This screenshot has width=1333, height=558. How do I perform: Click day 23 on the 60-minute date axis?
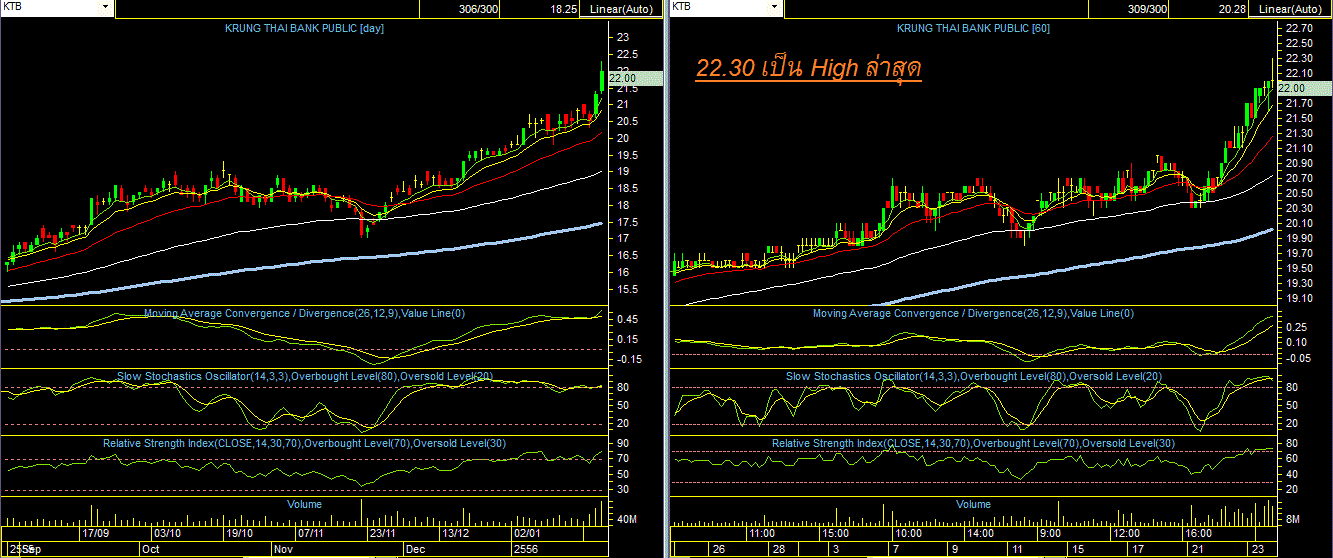(1259, 549)
